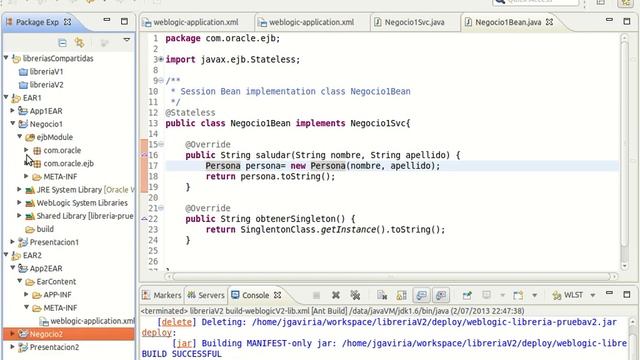Fold the saludar method at line 15
The image size is (640, 360).
[161, 144]
